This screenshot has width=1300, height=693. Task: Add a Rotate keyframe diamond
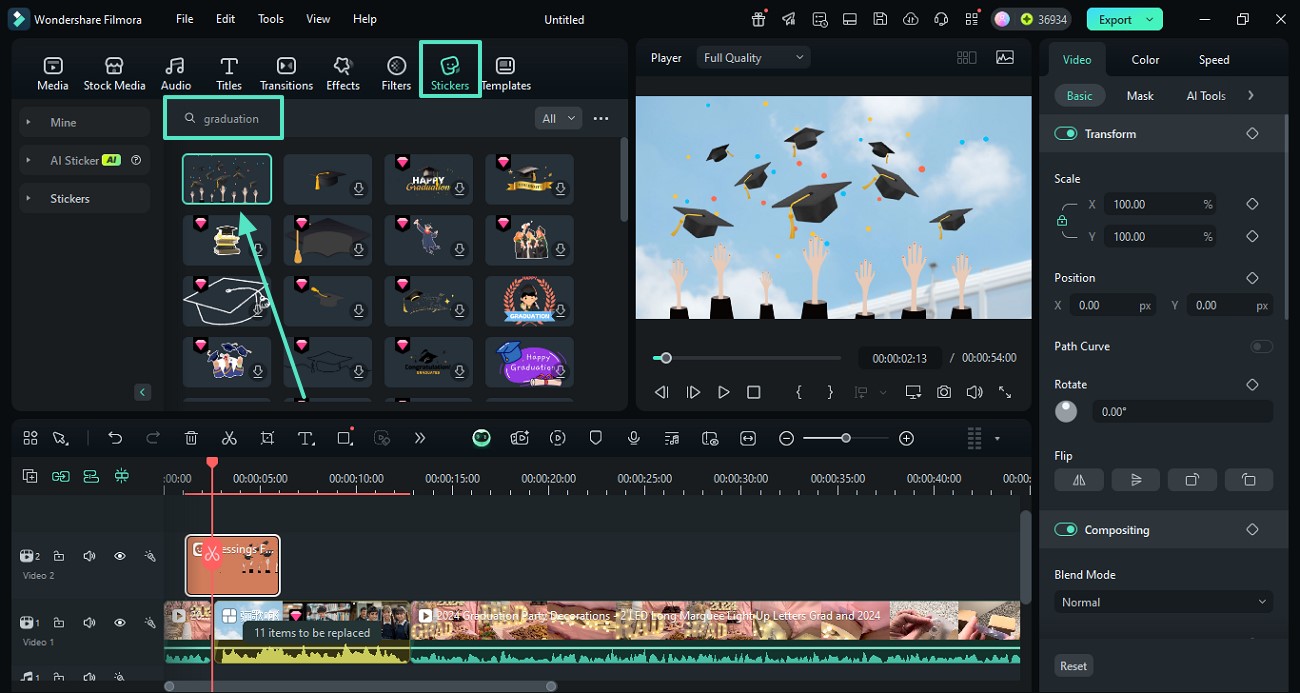pyautogui.click(x=1252, y=385)
